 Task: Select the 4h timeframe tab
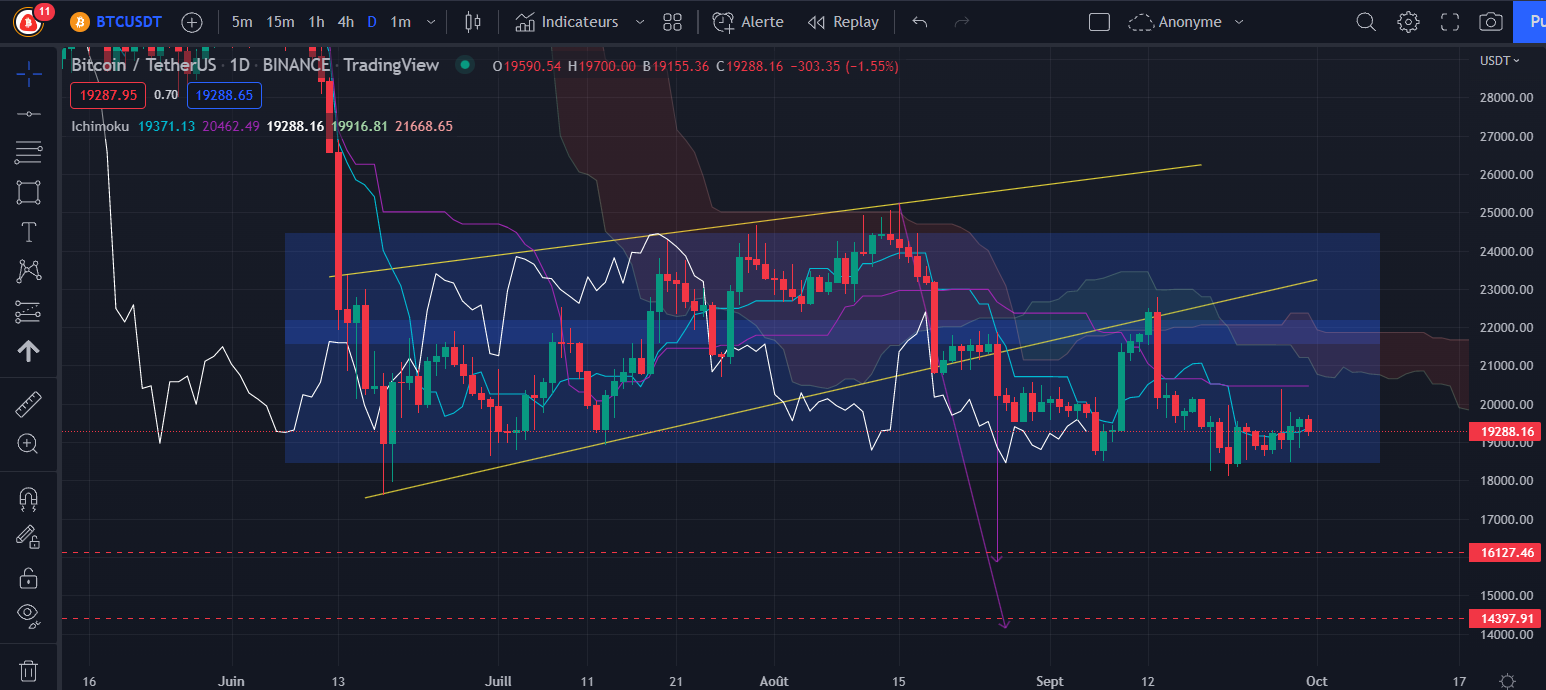pos(345,21)
